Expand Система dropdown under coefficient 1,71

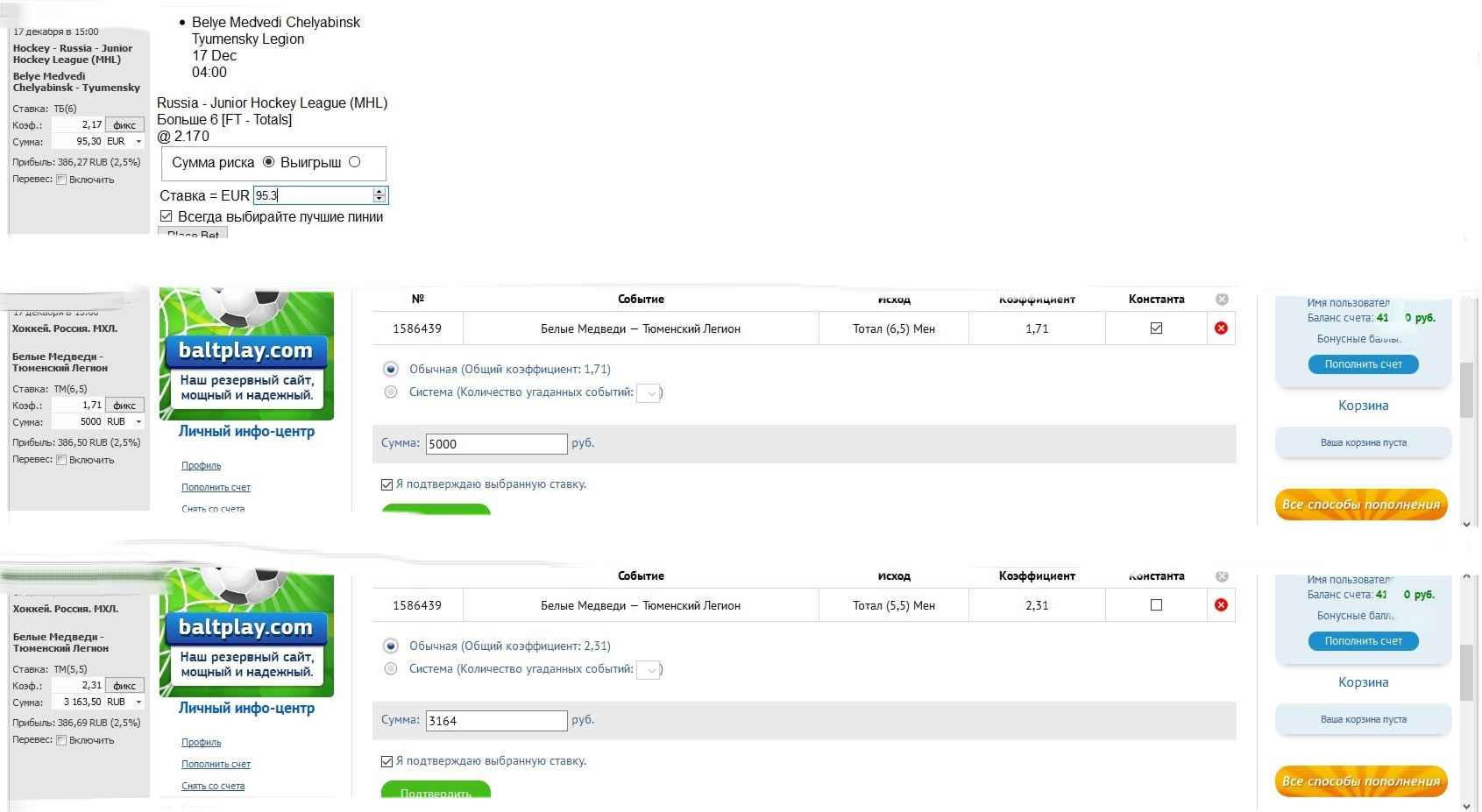[x=649, y=393]
